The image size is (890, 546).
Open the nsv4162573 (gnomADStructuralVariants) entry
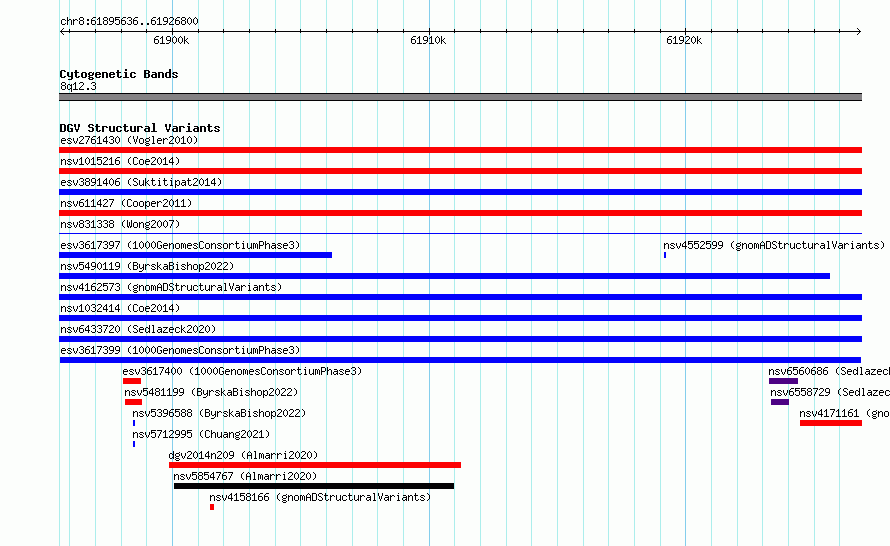pos(171,287)
